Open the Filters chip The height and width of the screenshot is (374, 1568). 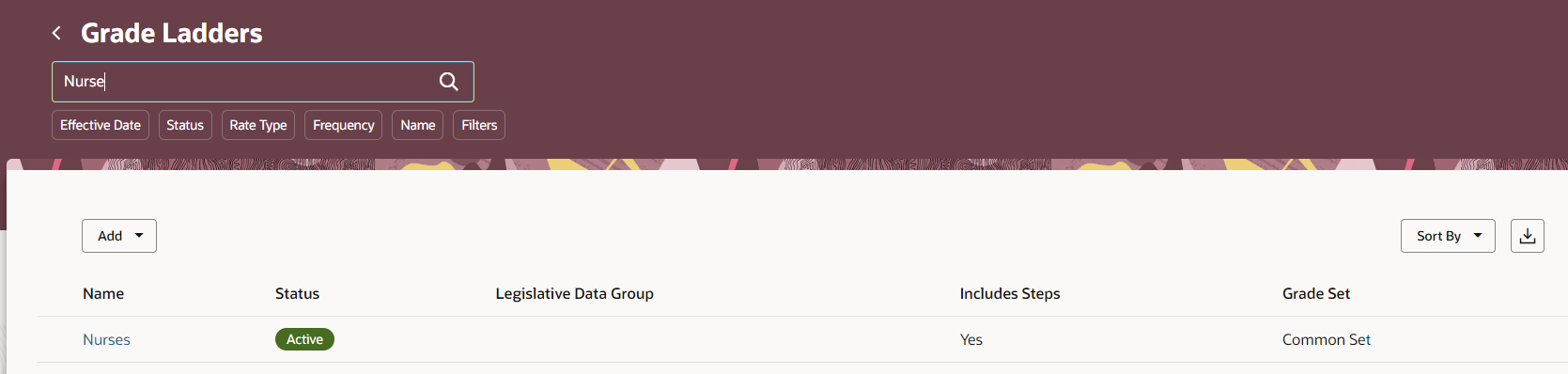coord(479,125)
